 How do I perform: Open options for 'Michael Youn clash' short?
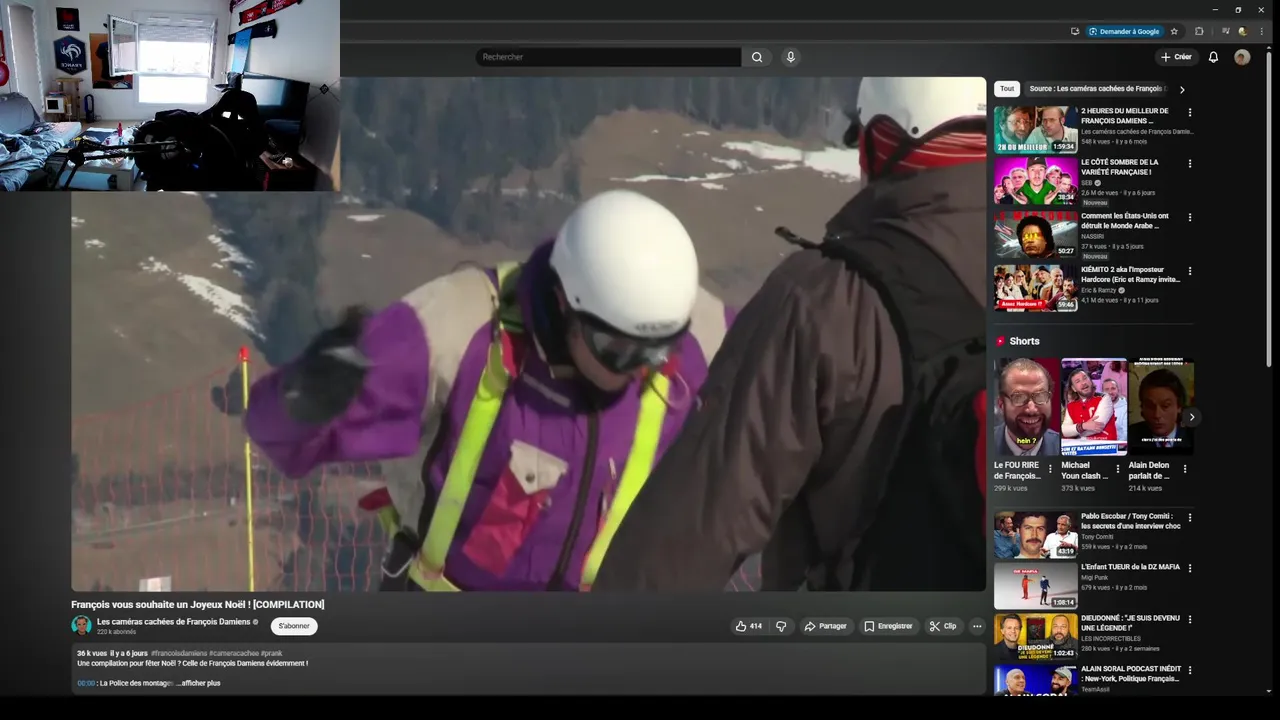pos(1117,468)
